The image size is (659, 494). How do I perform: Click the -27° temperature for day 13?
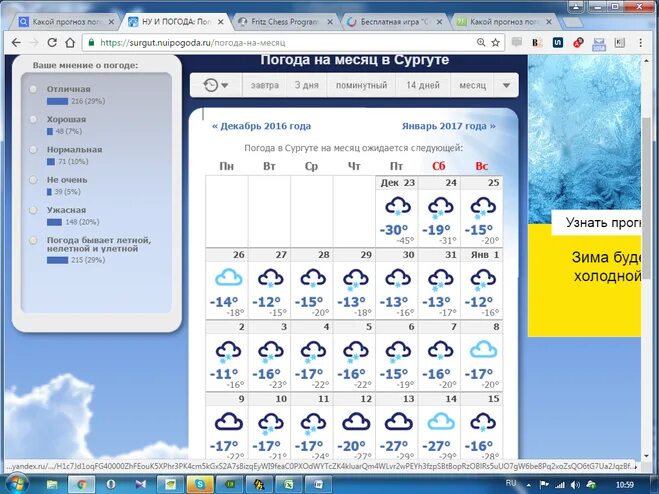pos(393,446)
